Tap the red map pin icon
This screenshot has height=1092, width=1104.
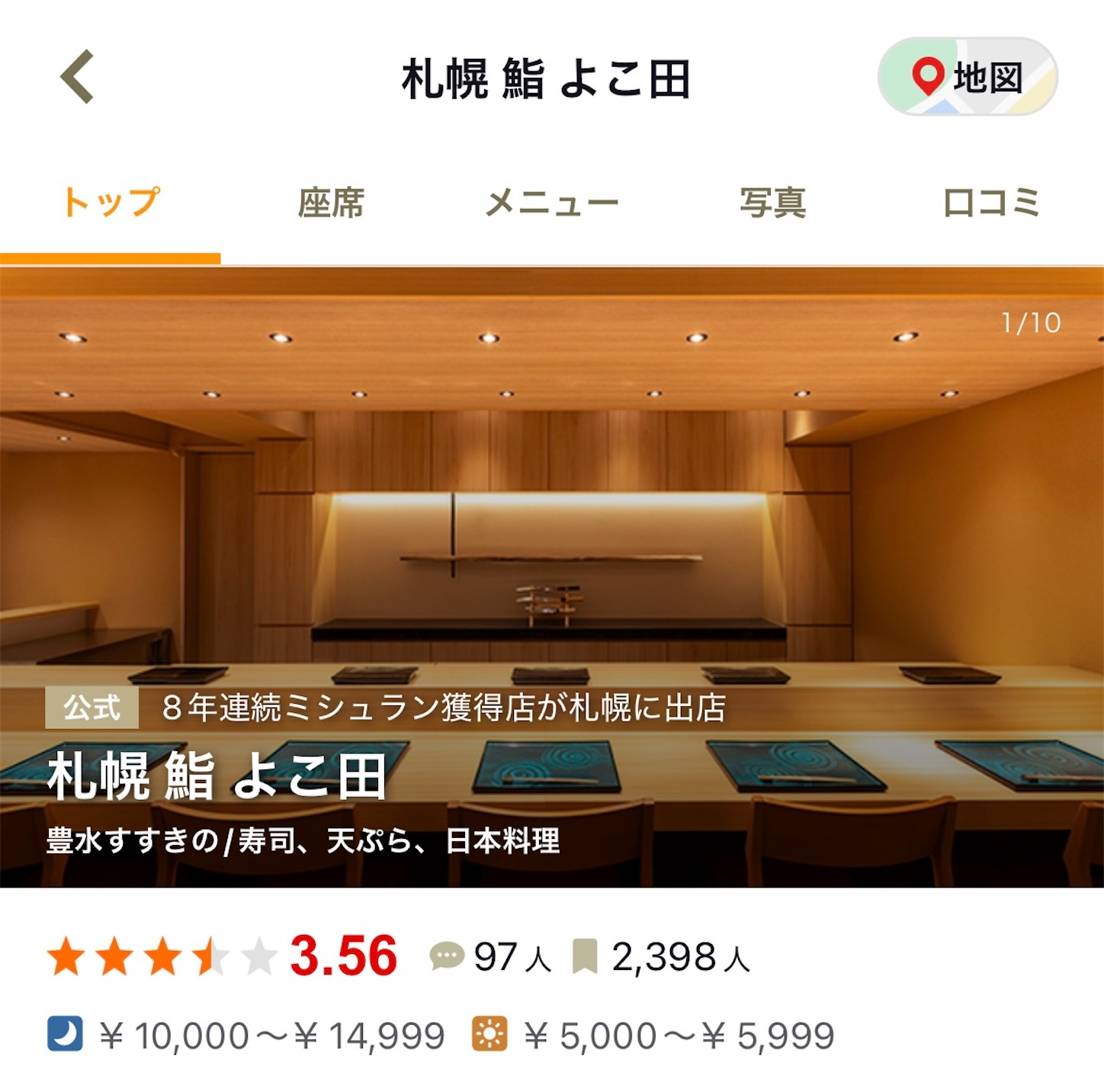click(x=928, y=76)
